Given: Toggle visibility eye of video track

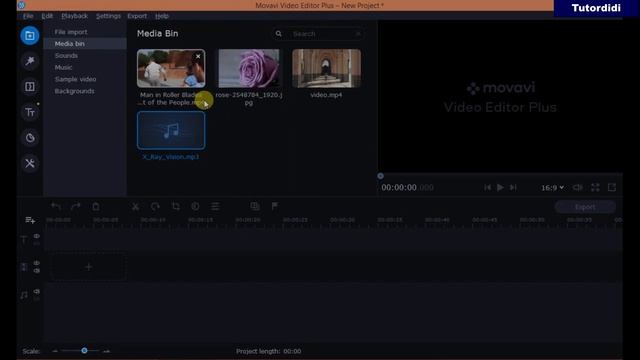Looking at the screenshot, I should pos(37,263).
